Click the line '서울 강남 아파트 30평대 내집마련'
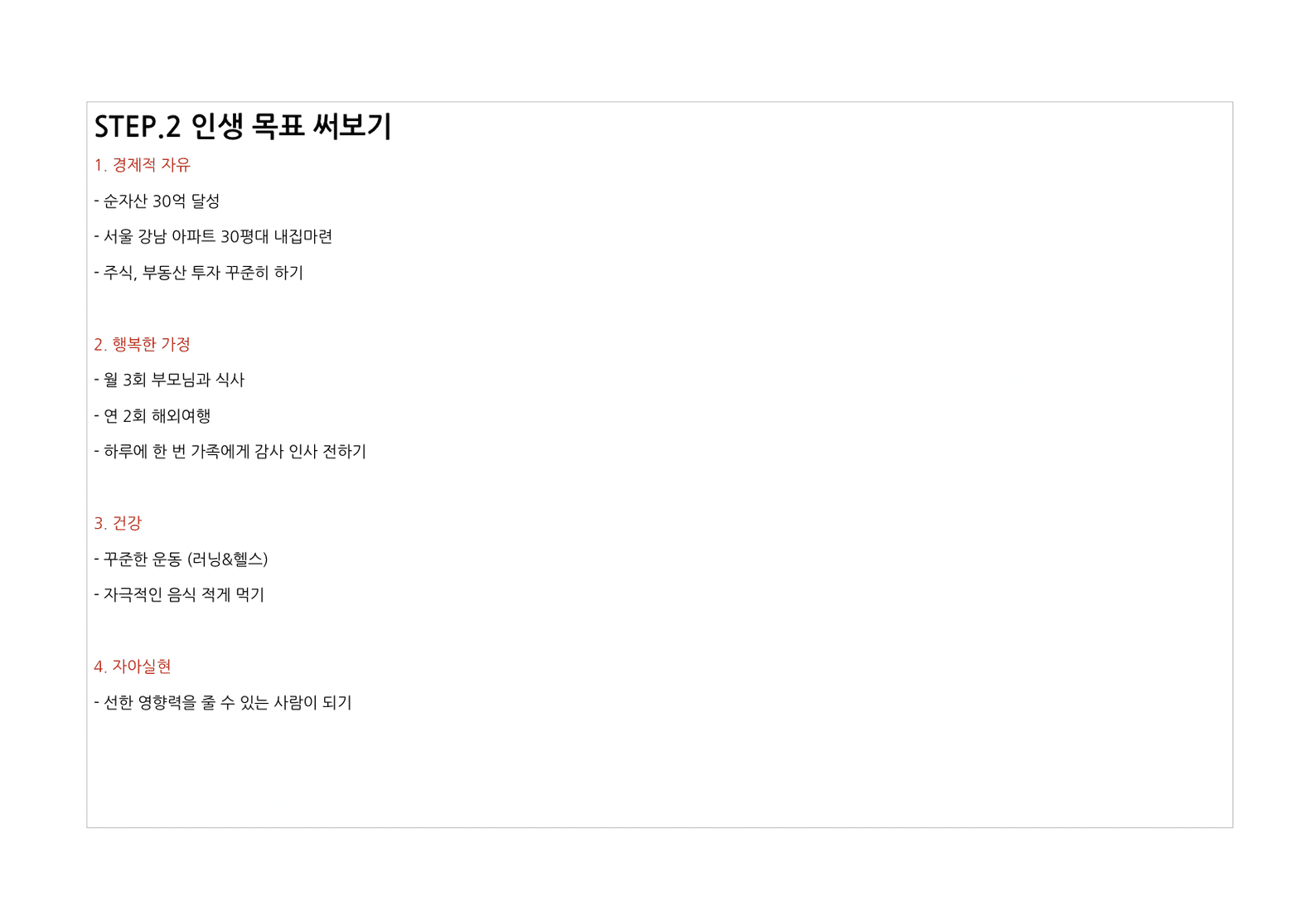This screenshot has width=1316, height=921. (x=213, y=237)
